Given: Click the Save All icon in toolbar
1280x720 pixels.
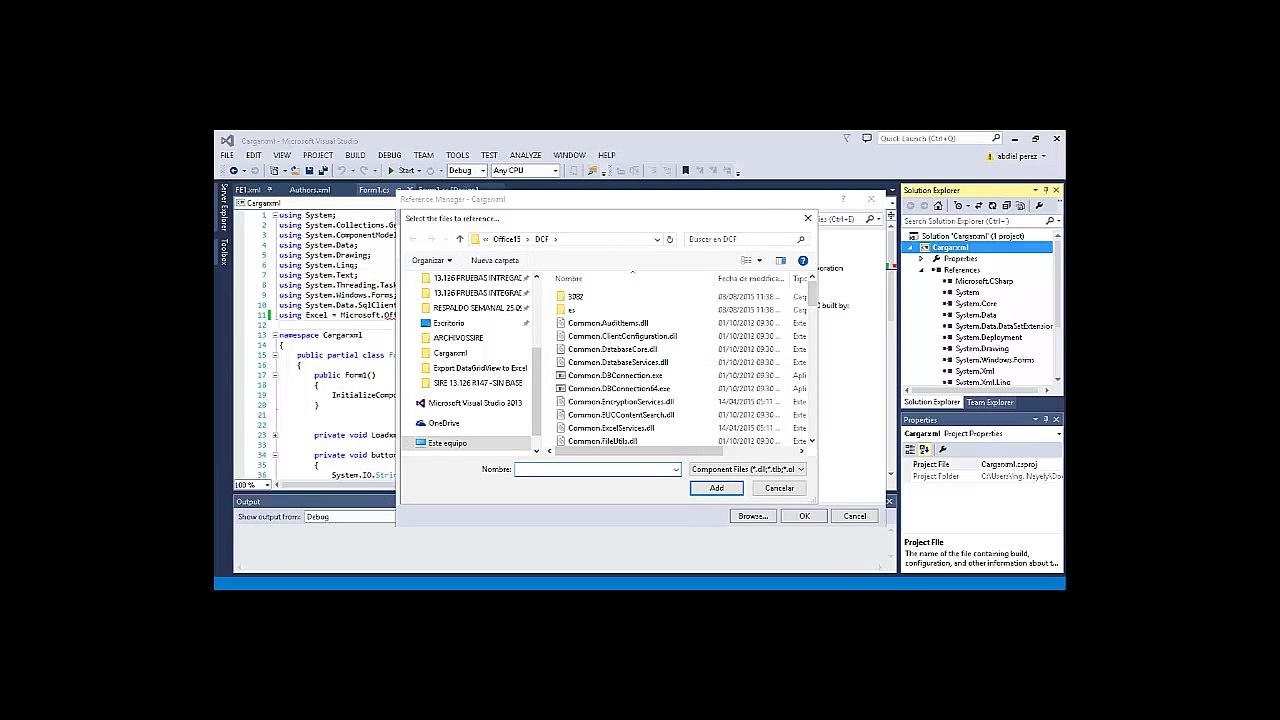Looking at the screenshot, I should (322, 170).
